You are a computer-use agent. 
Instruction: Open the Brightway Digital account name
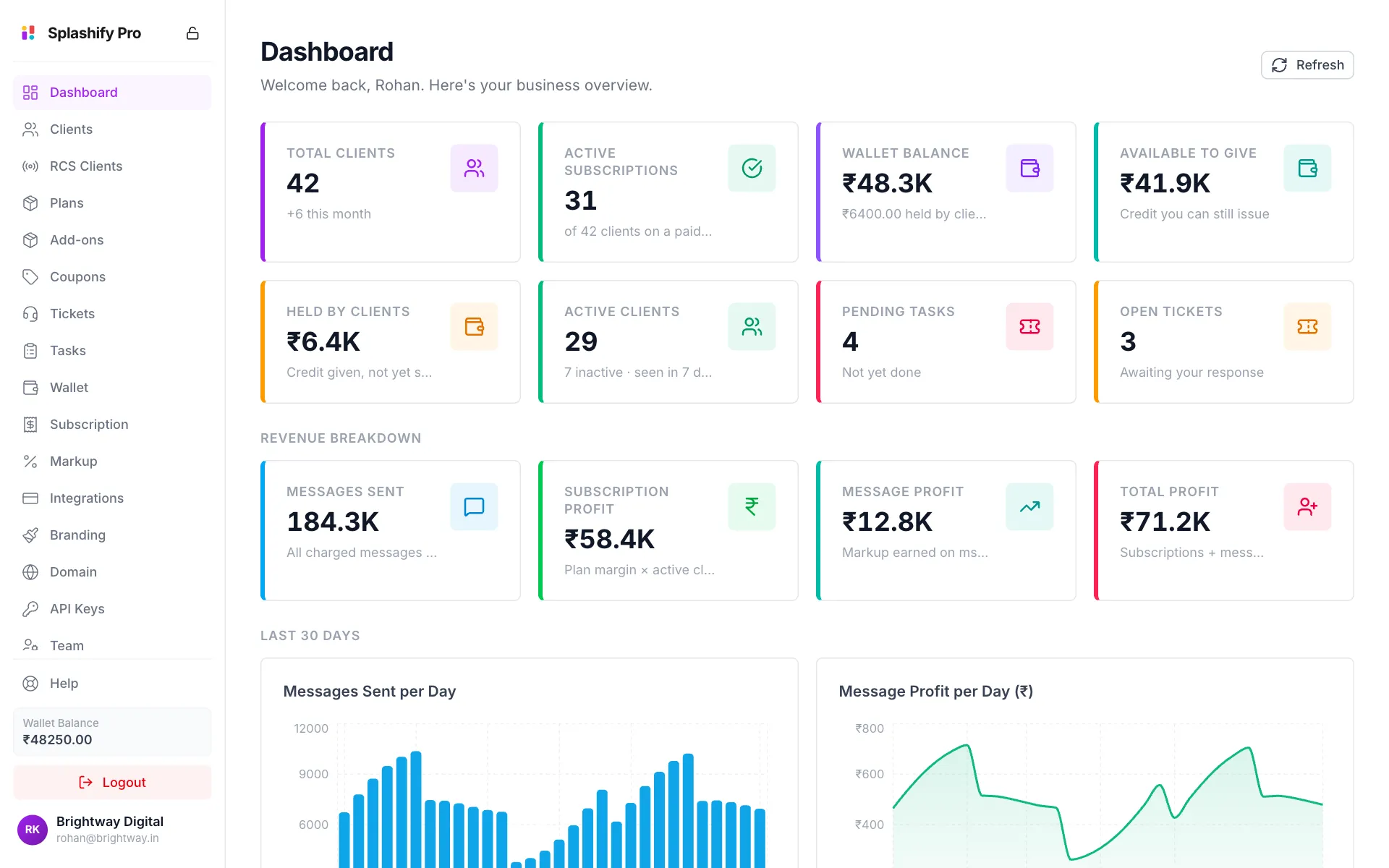tap(110, 822)
